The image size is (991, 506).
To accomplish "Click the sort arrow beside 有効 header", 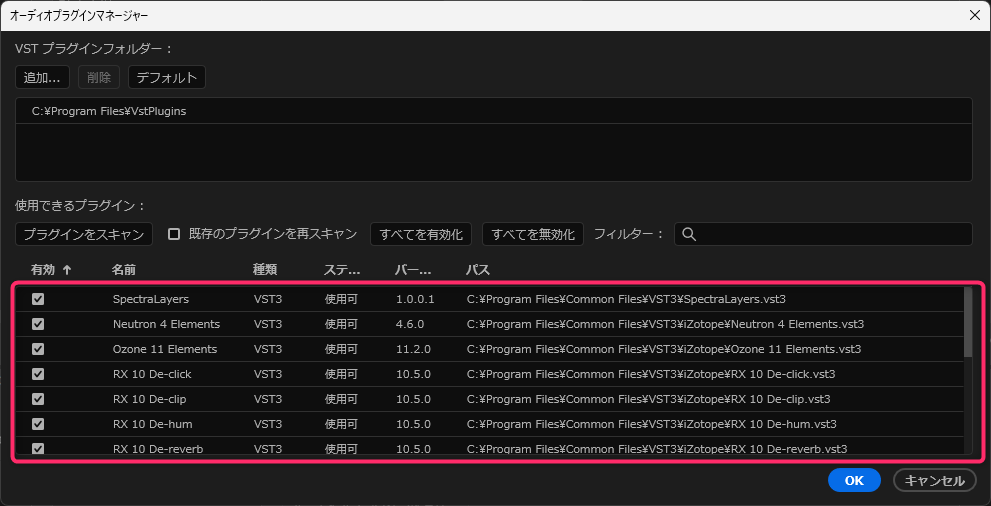I will 67,270.
